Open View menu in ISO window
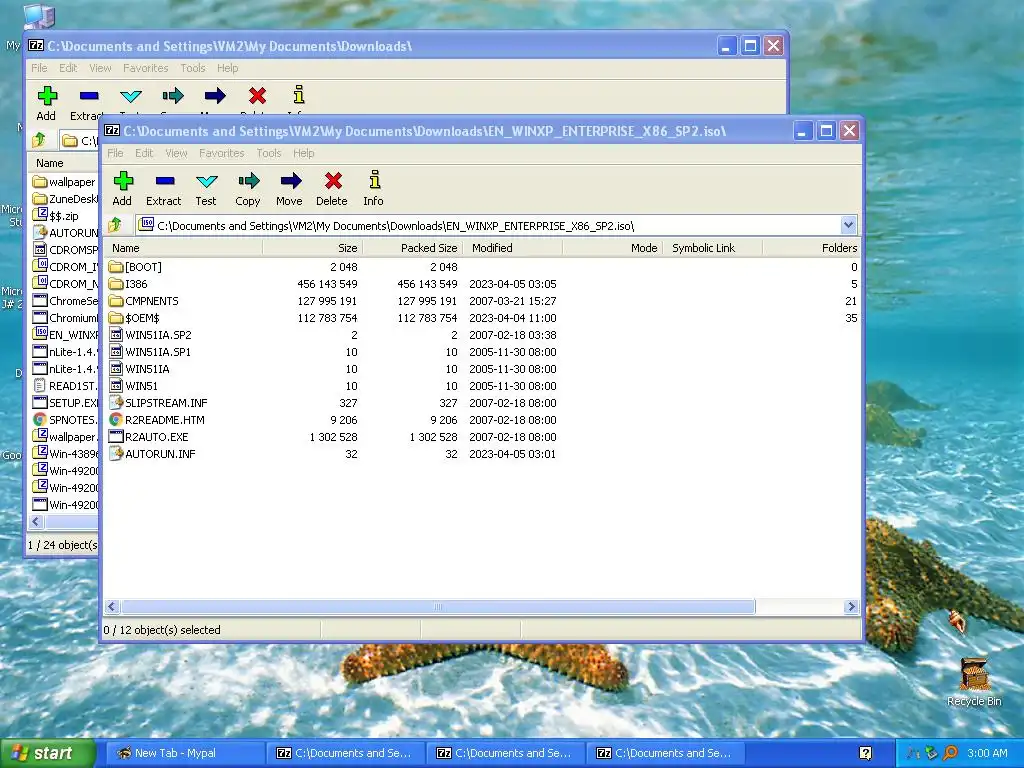Image resolution: width=1024 pixels, height=768 pixels. tap(176, 153)
